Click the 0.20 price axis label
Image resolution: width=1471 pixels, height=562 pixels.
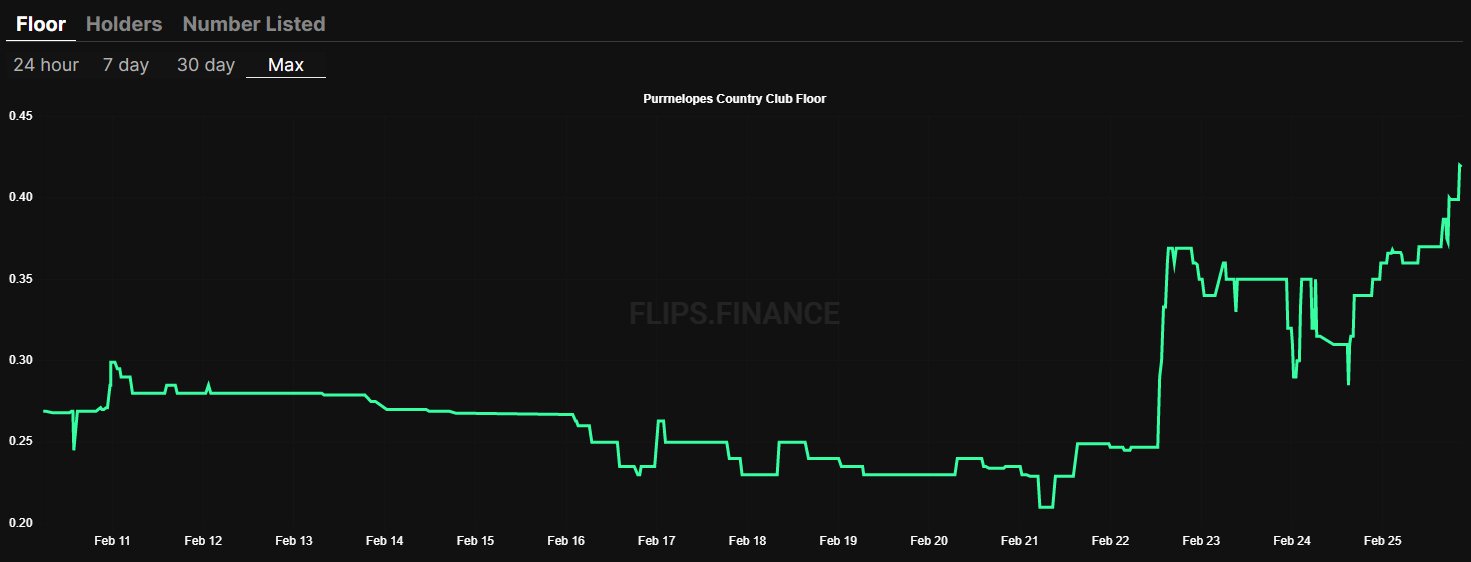(20, 523)
